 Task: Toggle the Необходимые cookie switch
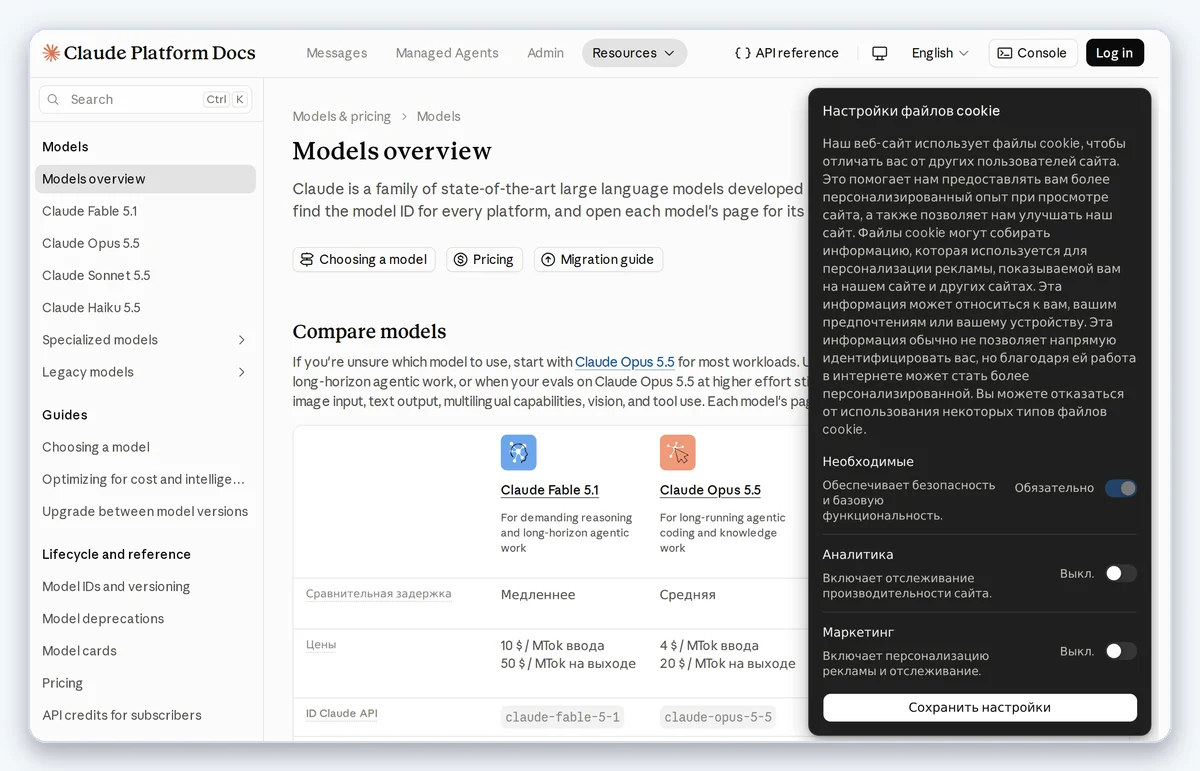1121,488
